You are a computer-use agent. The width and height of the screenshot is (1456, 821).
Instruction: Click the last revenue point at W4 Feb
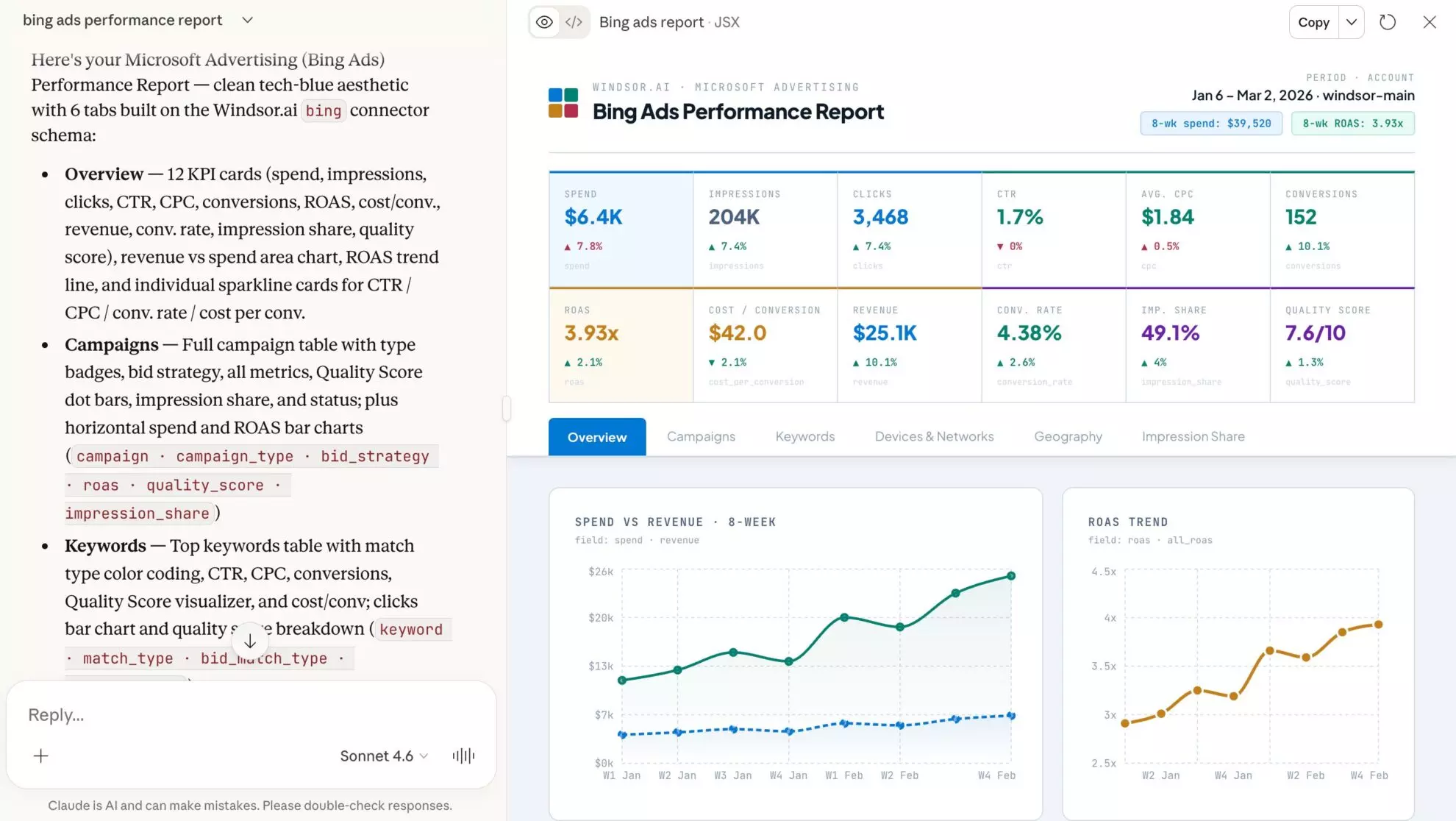click(1011, 576)
